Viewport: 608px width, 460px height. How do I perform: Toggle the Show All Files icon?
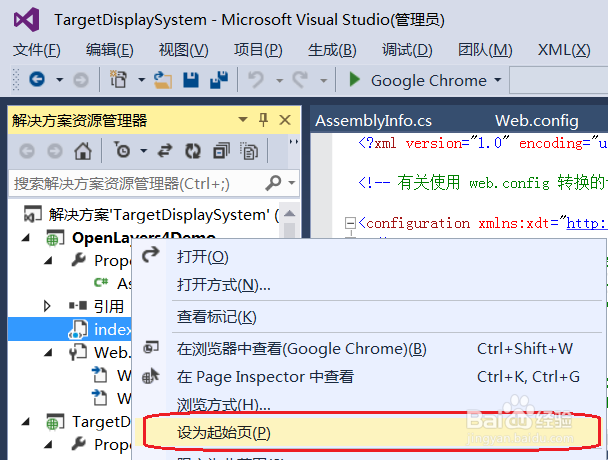[x=249, y=150]
